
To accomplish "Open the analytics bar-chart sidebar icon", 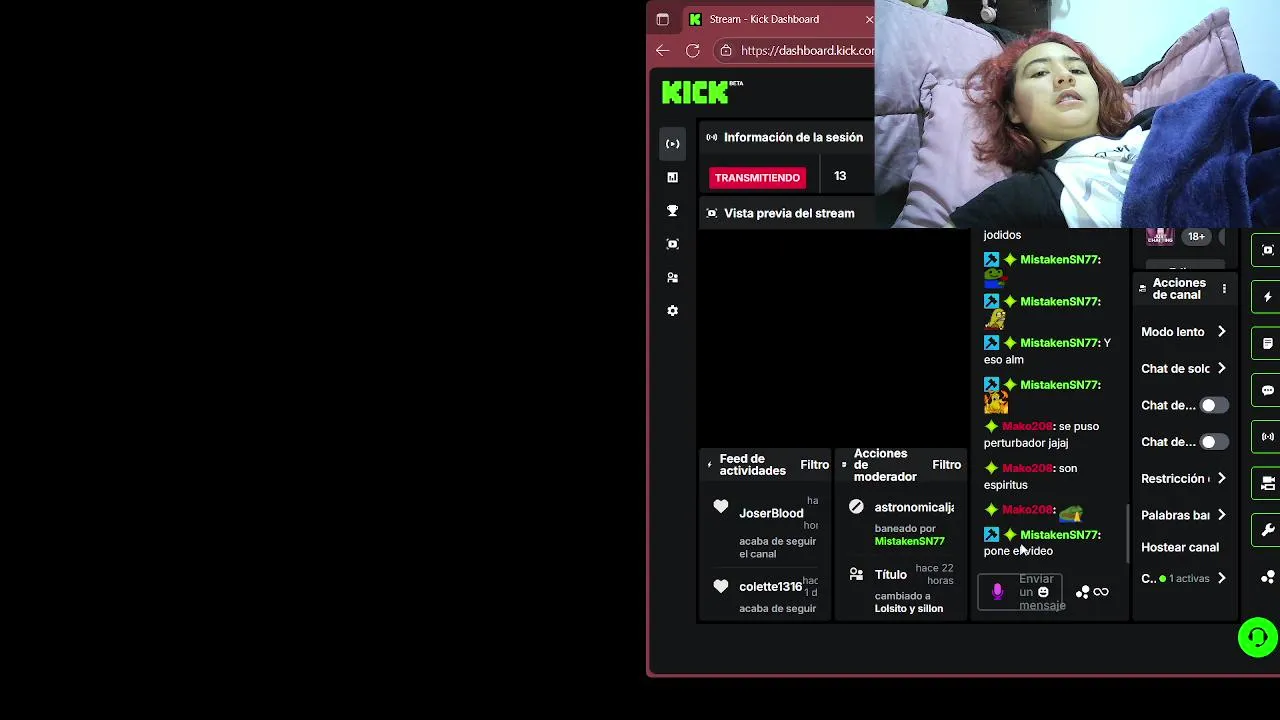I will pos(672,177).
